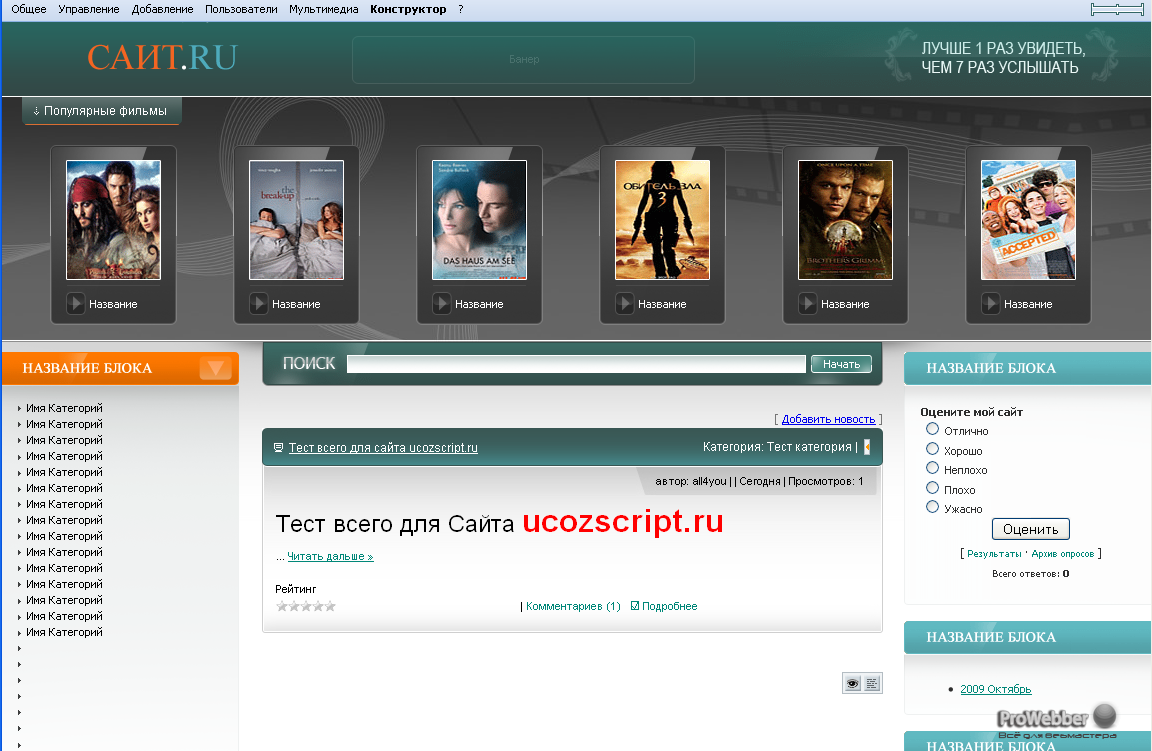Open the 2009 Октябрь archive link
The width and height of the screenshot is (1152, 751).
pyautogui.click(x=996, y=689)
